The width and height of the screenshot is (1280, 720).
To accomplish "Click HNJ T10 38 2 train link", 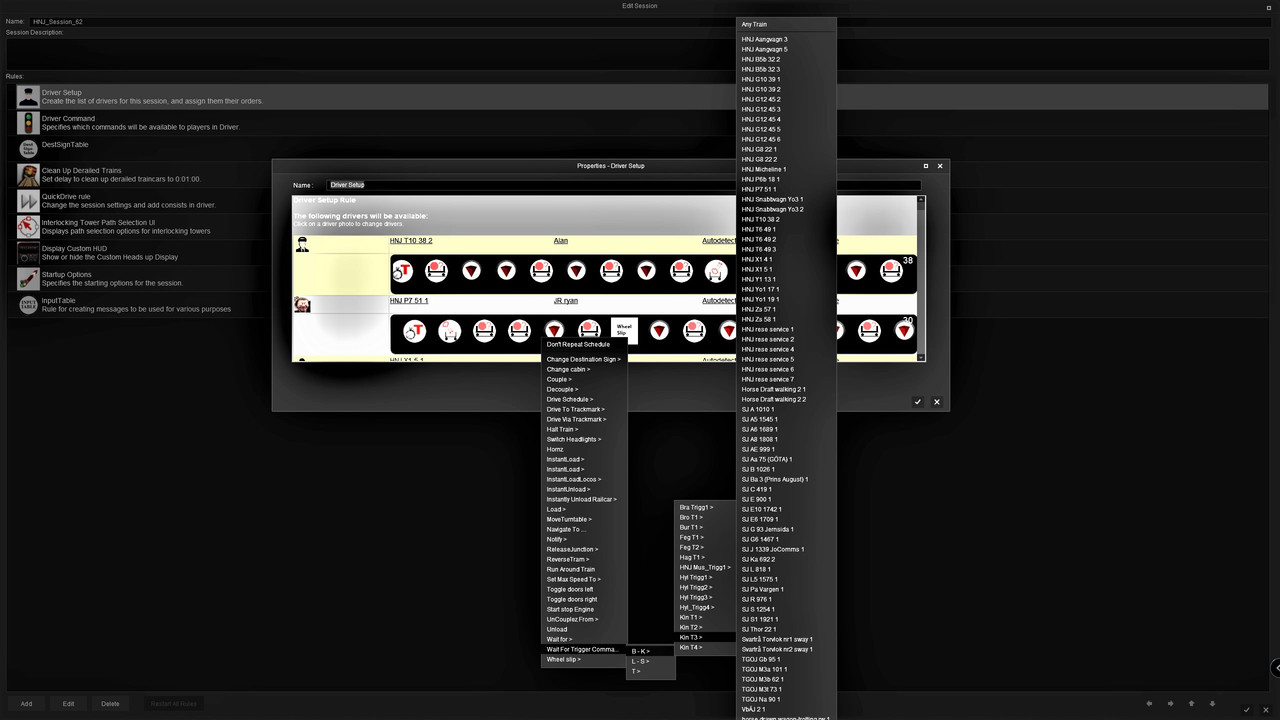I will 411,241.
